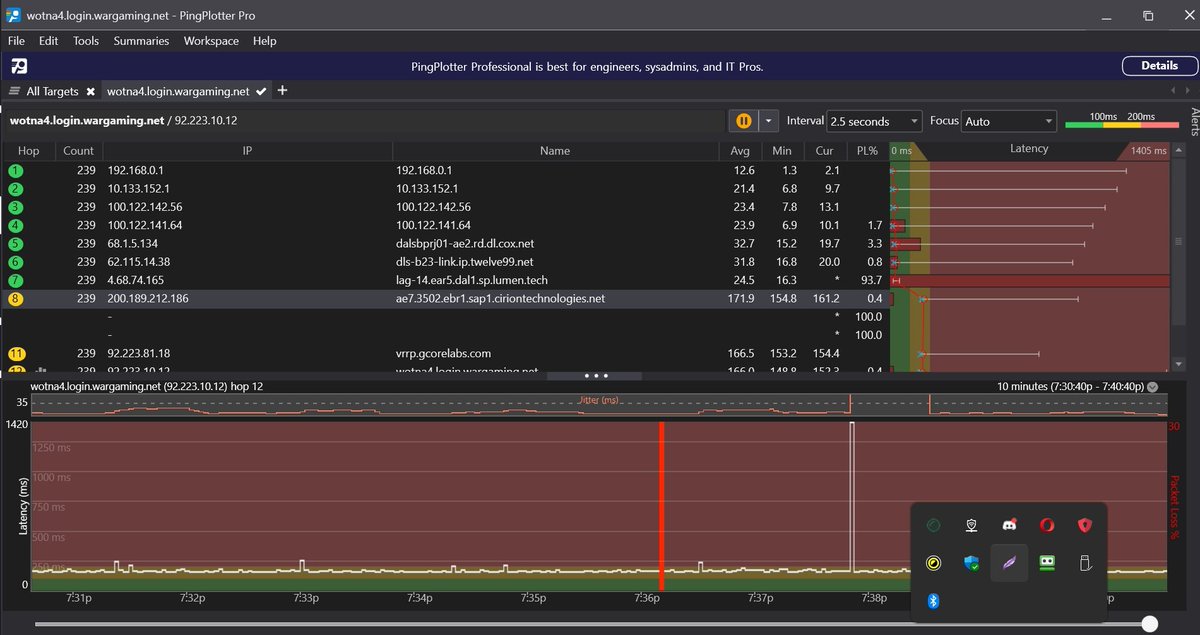Click the purple feather tray icon

click(x=1009, y=563)
